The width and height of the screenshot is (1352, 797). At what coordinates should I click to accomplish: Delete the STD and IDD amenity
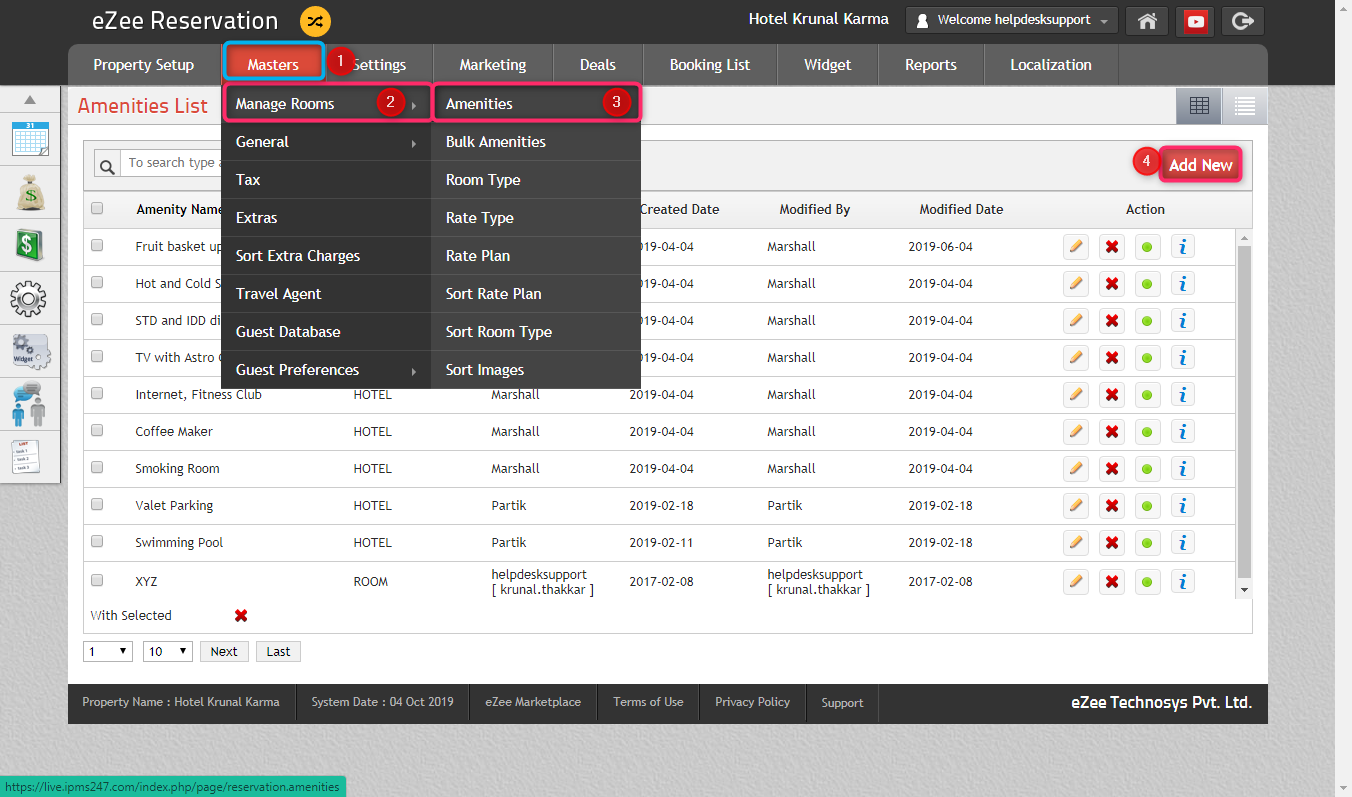click(x=1111, y=321)
